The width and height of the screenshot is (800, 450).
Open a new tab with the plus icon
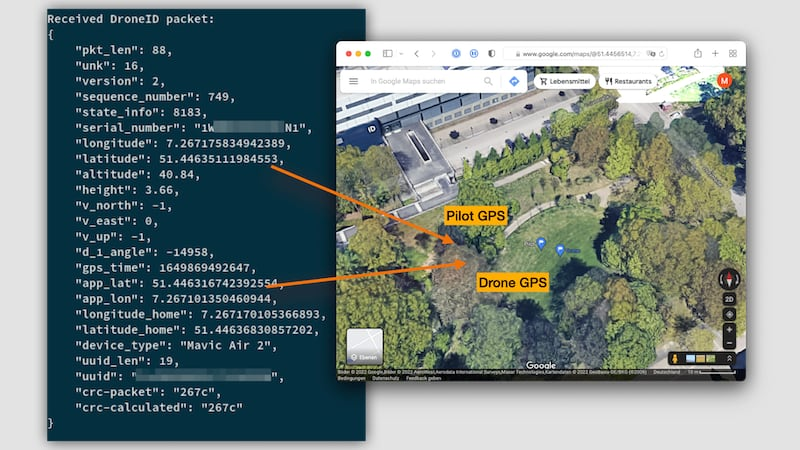tap(715, 53)
